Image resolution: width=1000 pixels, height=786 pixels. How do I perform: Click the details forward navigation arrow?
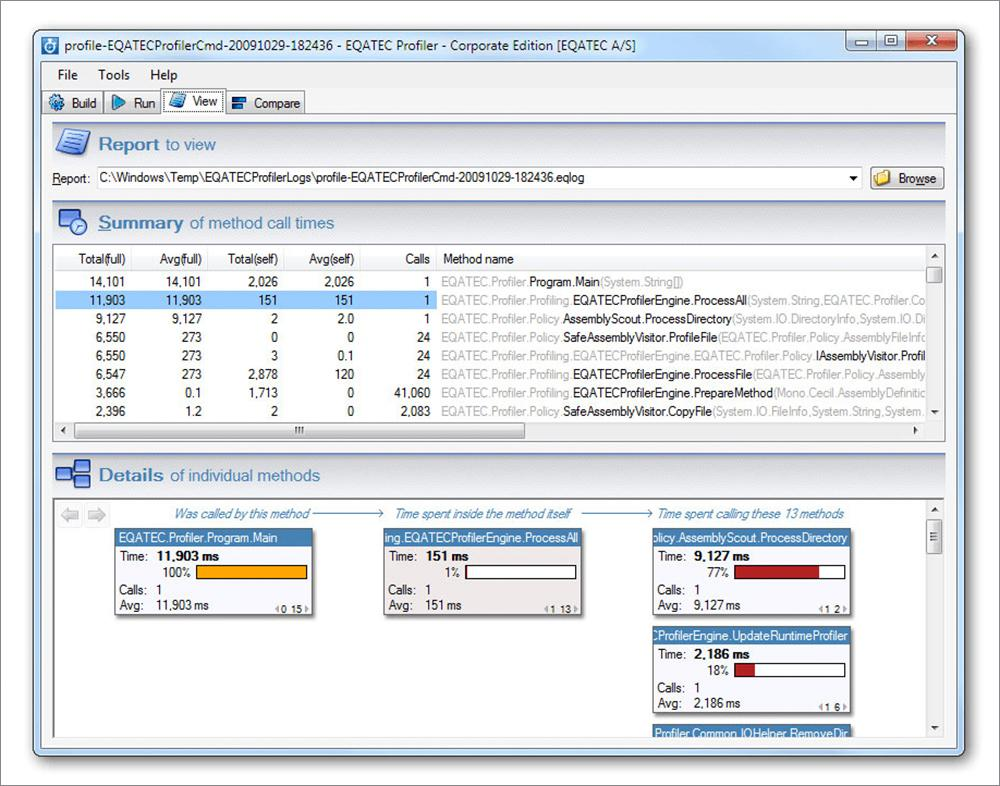coord(96,514)
